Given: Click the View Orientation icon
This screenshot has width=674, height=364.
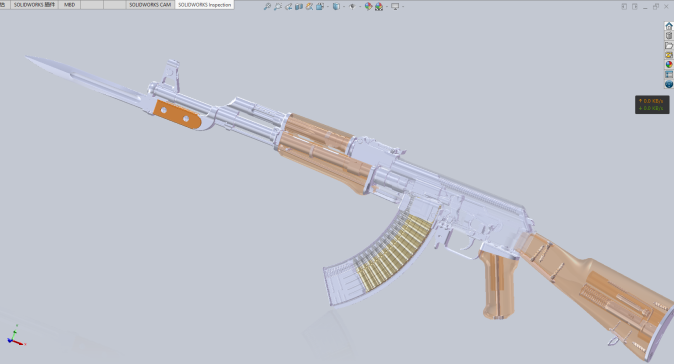Looking at the screenshot, I should [319, 6].
